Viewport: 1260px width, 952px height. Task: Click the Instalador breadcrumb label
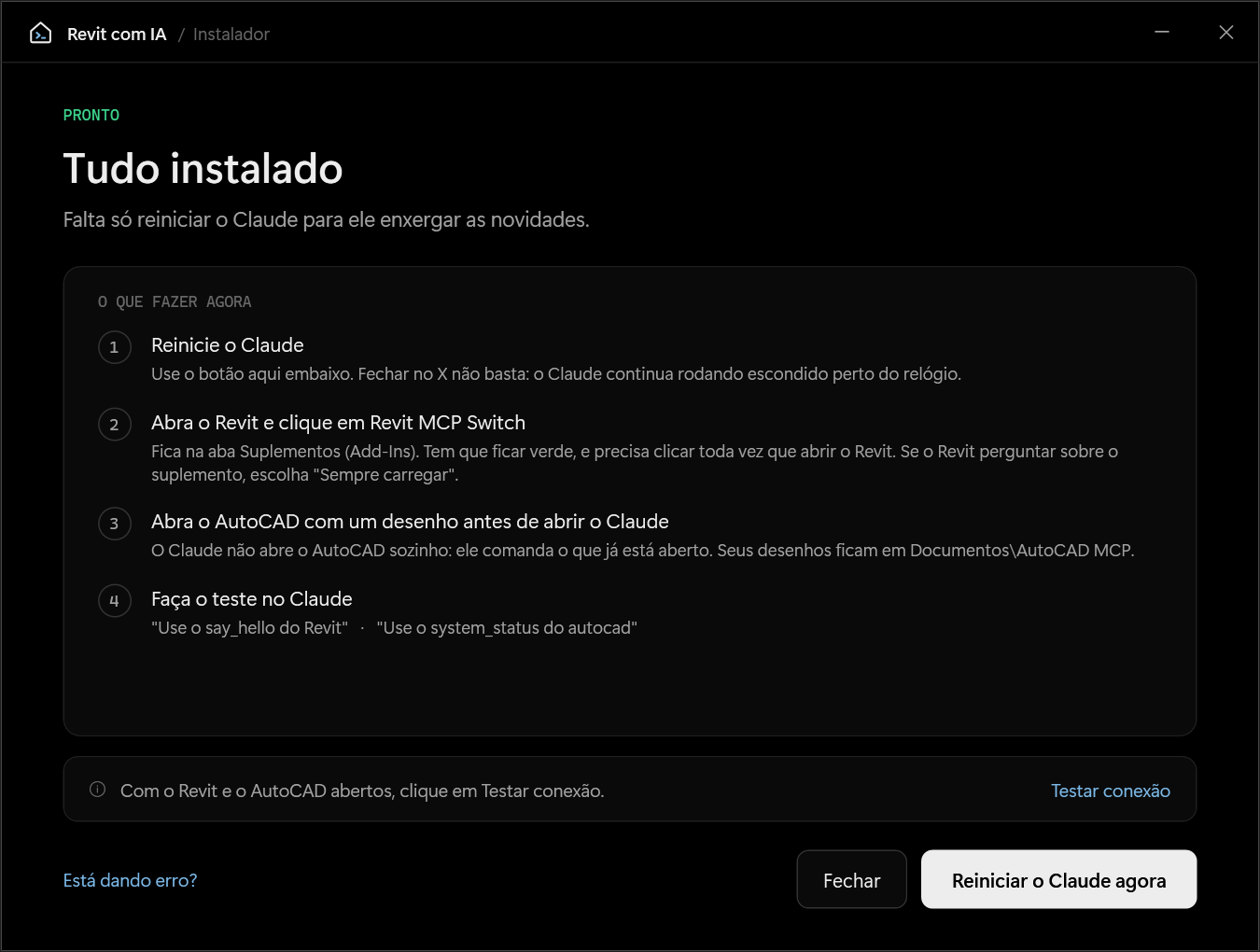point(231,35)
